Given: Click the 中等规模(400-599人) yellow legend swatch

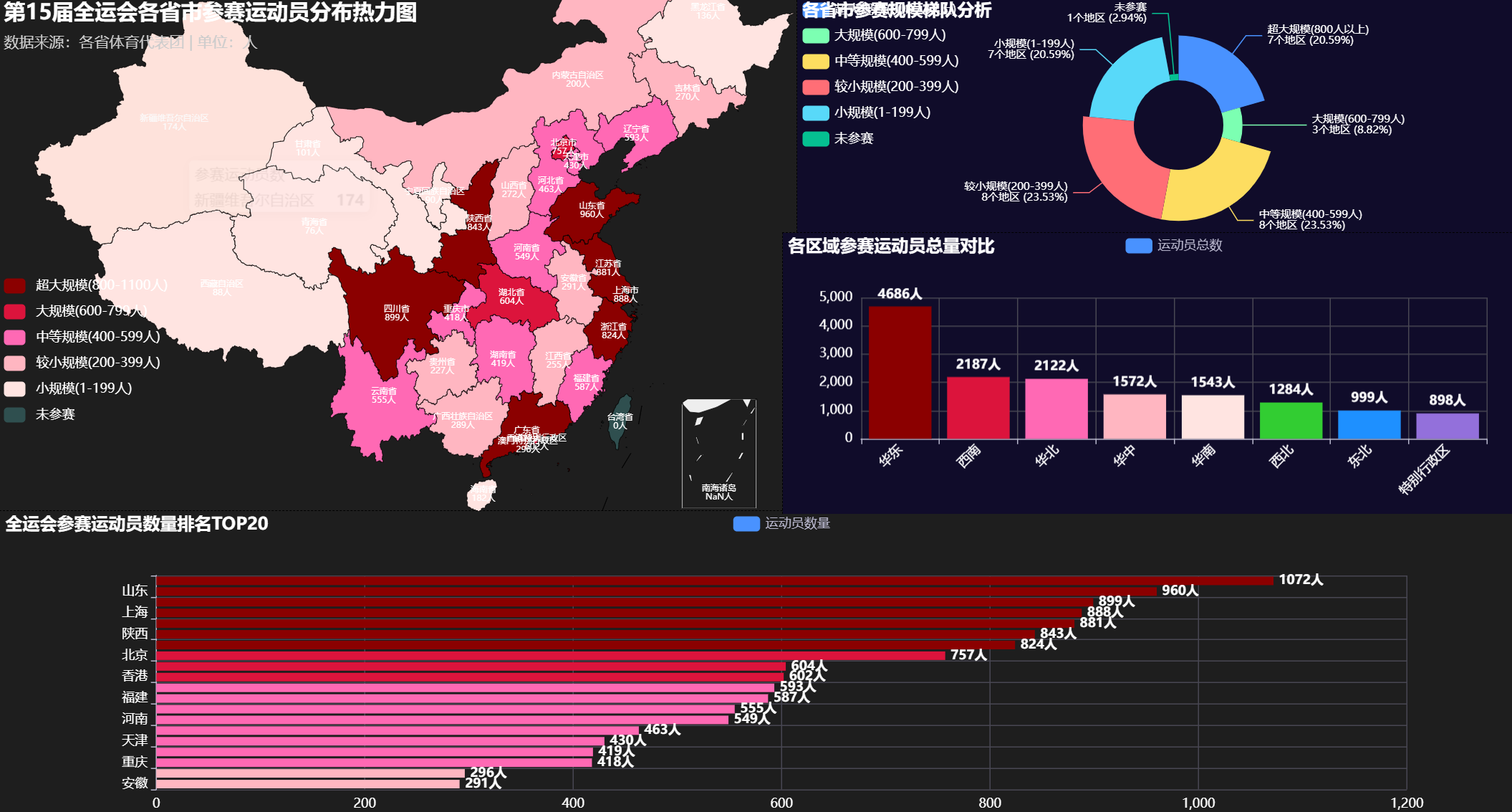Looking at the screenshot, I should pyautogui.click(x=816, y=61).
